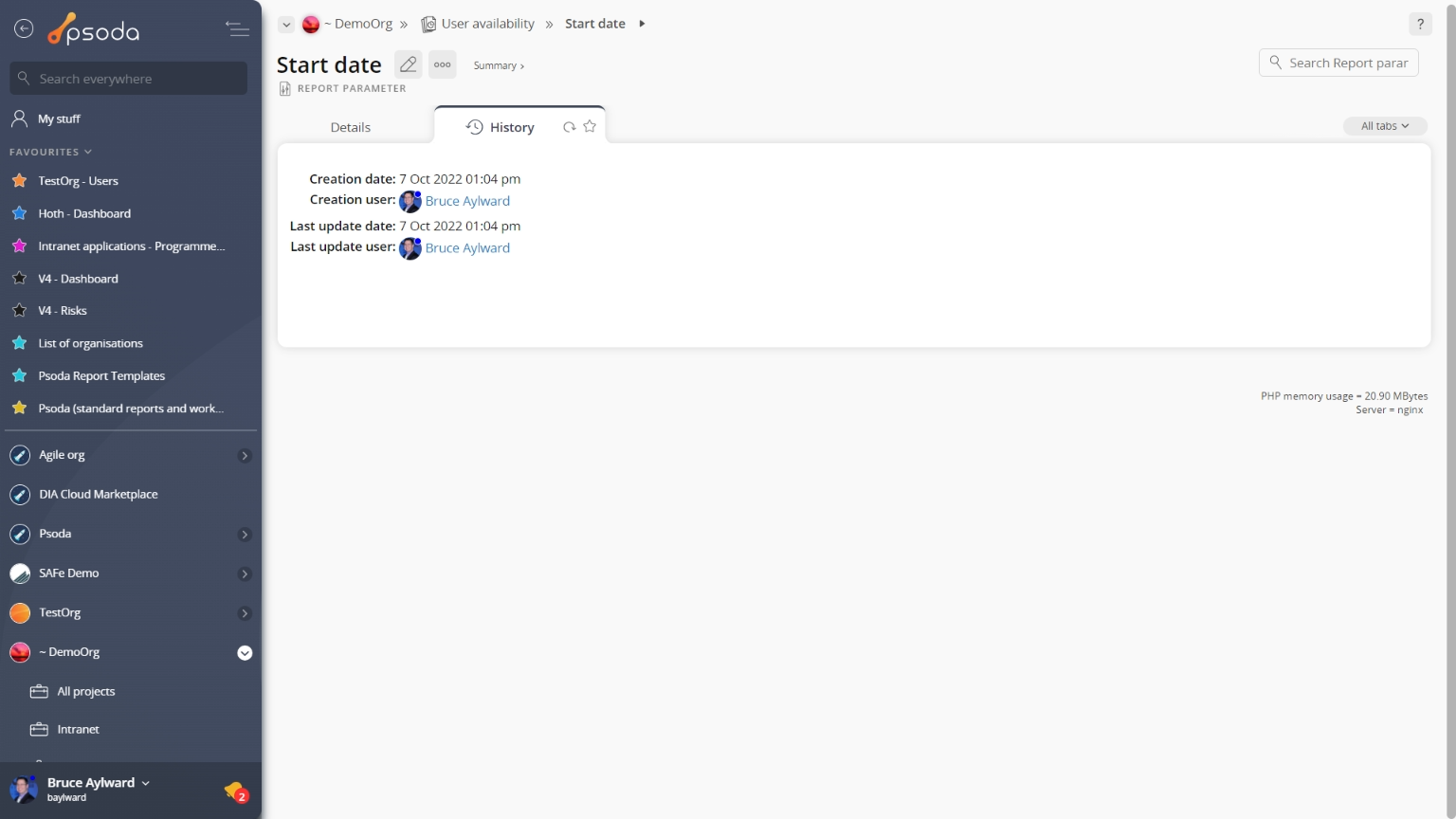Click the blue star next to Hoth - Dashboard
This screenshot has width=1456, height=819.
click(x=19, y=213)
